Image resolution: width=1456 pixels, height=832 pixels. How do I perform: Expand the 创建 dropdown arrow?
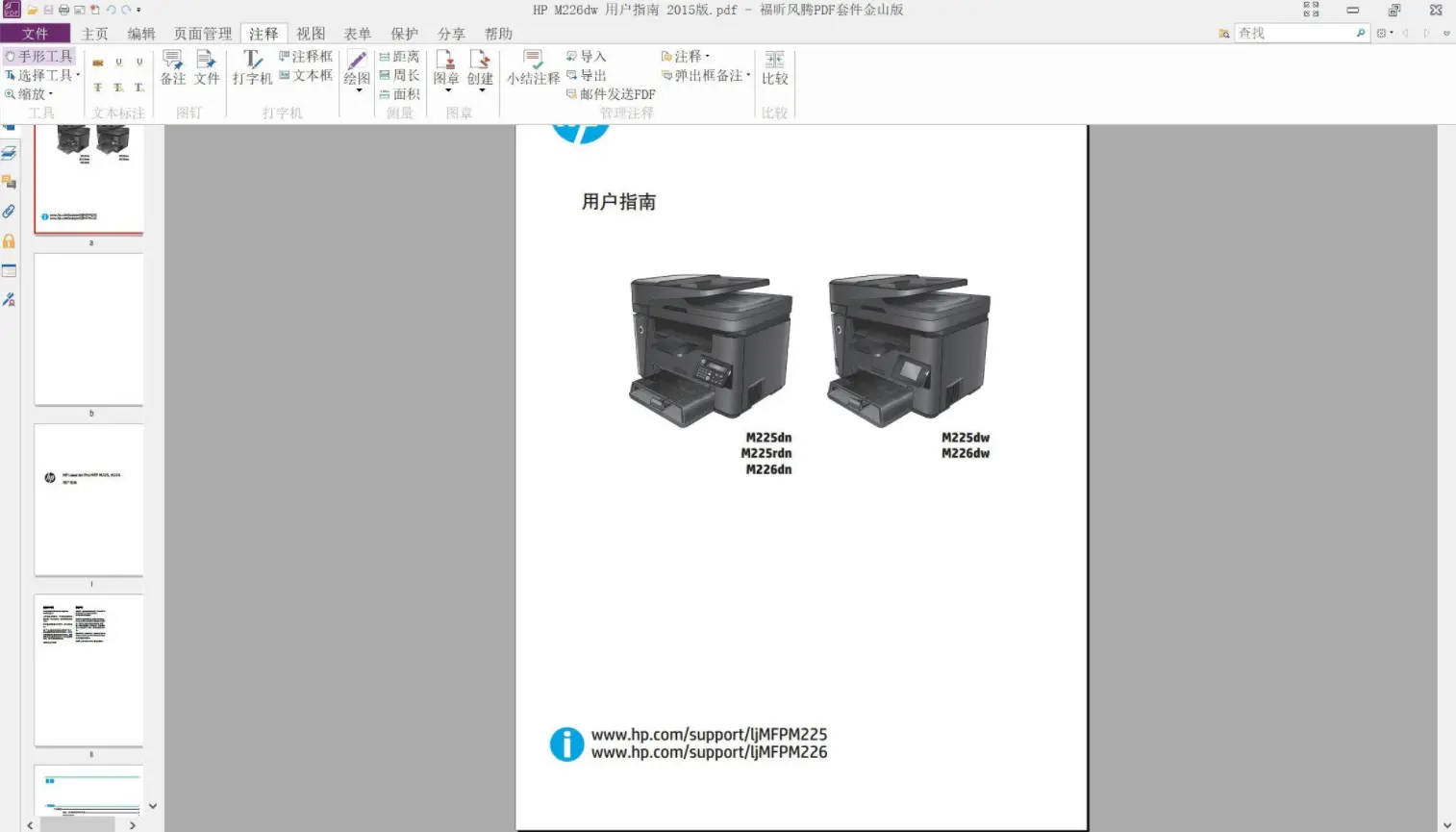[482, 90]
